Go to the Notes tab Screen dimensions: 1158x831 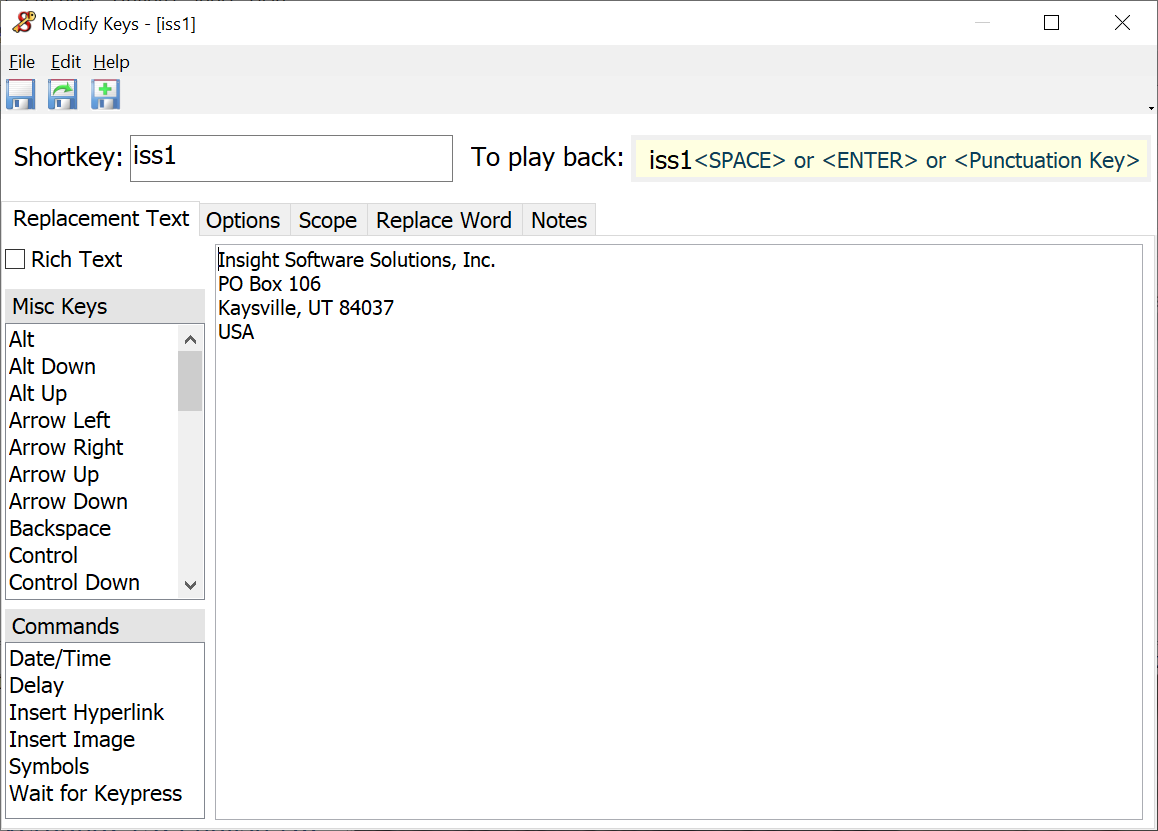559,220
